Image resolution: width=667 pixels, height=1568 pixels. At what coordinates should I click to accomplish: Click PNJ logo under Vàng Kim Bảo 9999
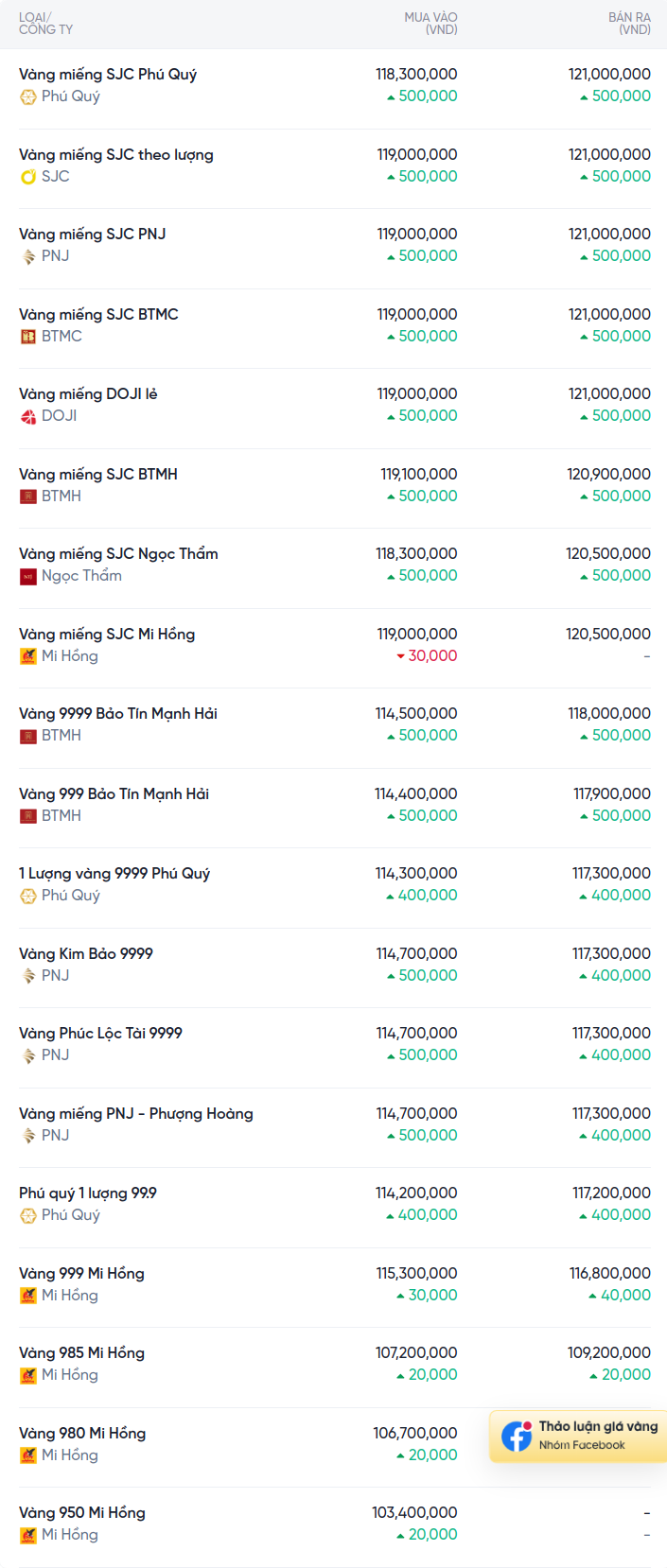coord(28,976)
